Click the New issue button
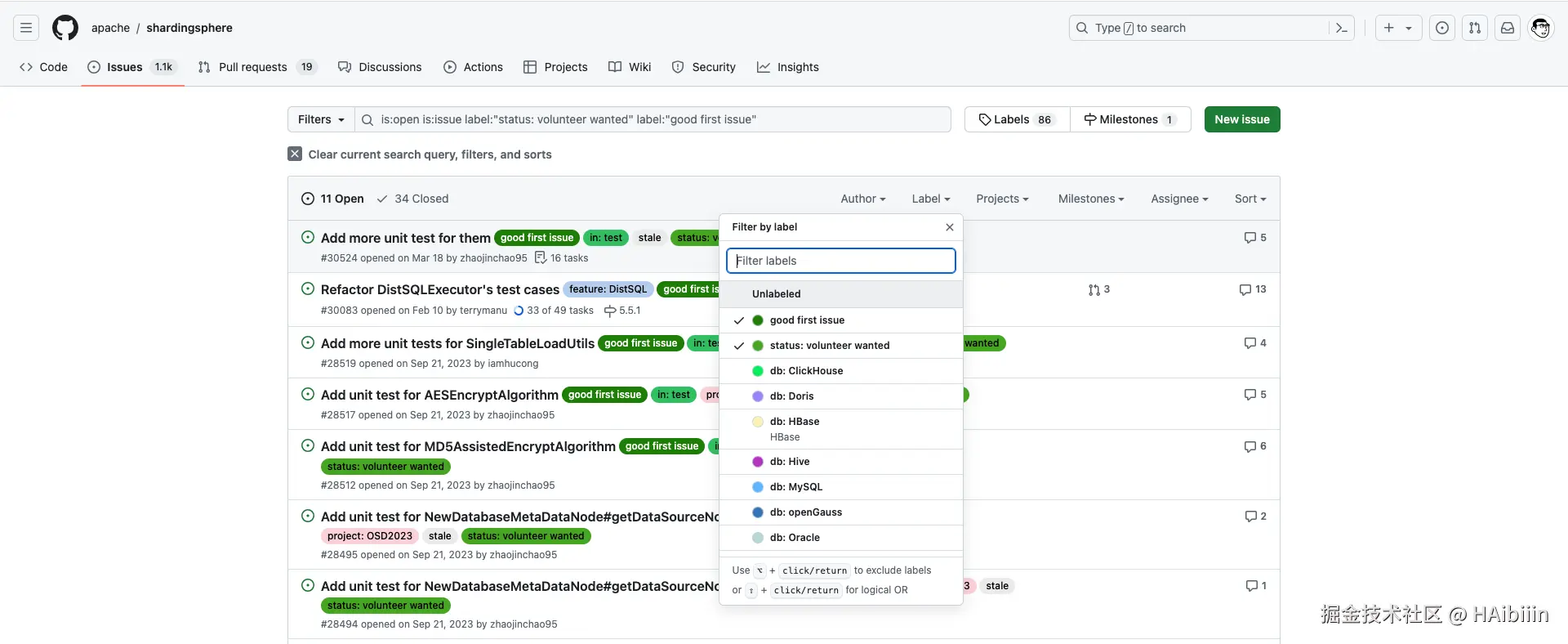 pyautogui.click(x=1242, y=119)
